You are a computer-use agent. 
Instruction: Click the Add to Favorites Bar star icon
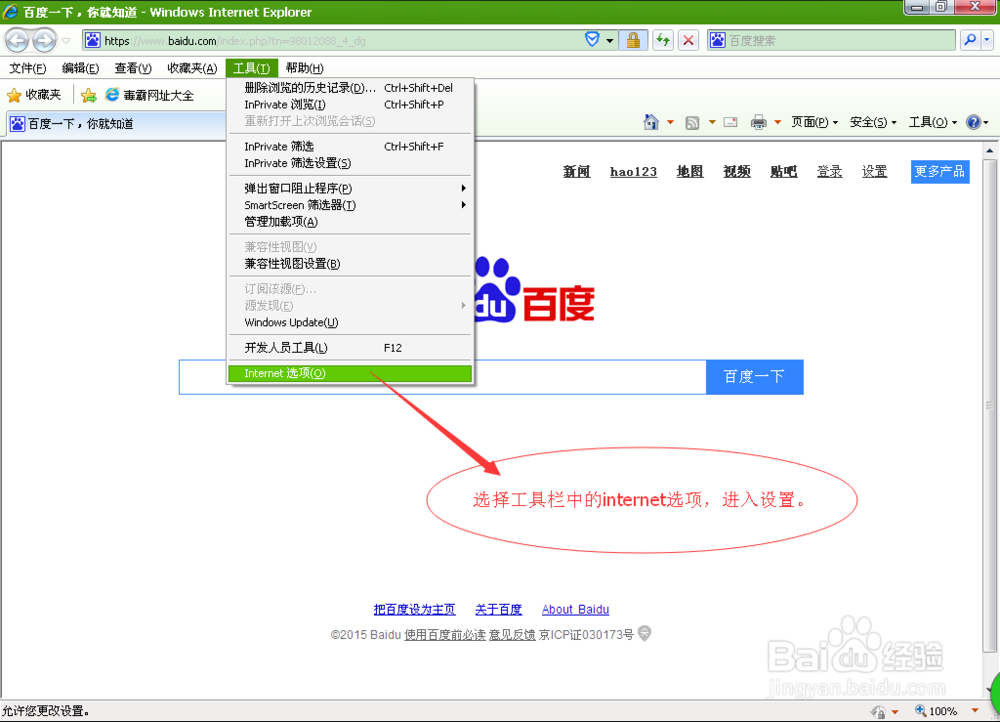click(x=89, y=95)
